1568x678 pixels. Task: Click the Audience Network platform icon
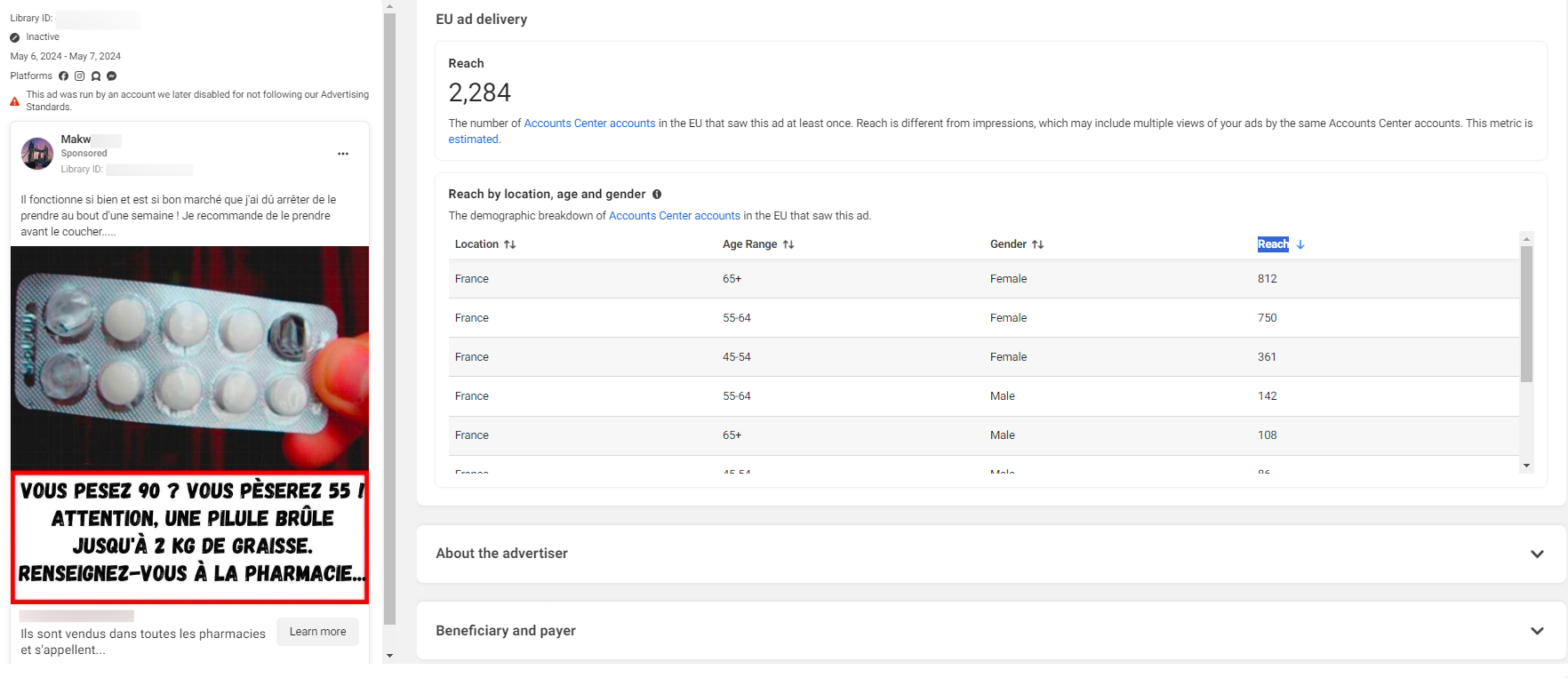tap(95, 76)
